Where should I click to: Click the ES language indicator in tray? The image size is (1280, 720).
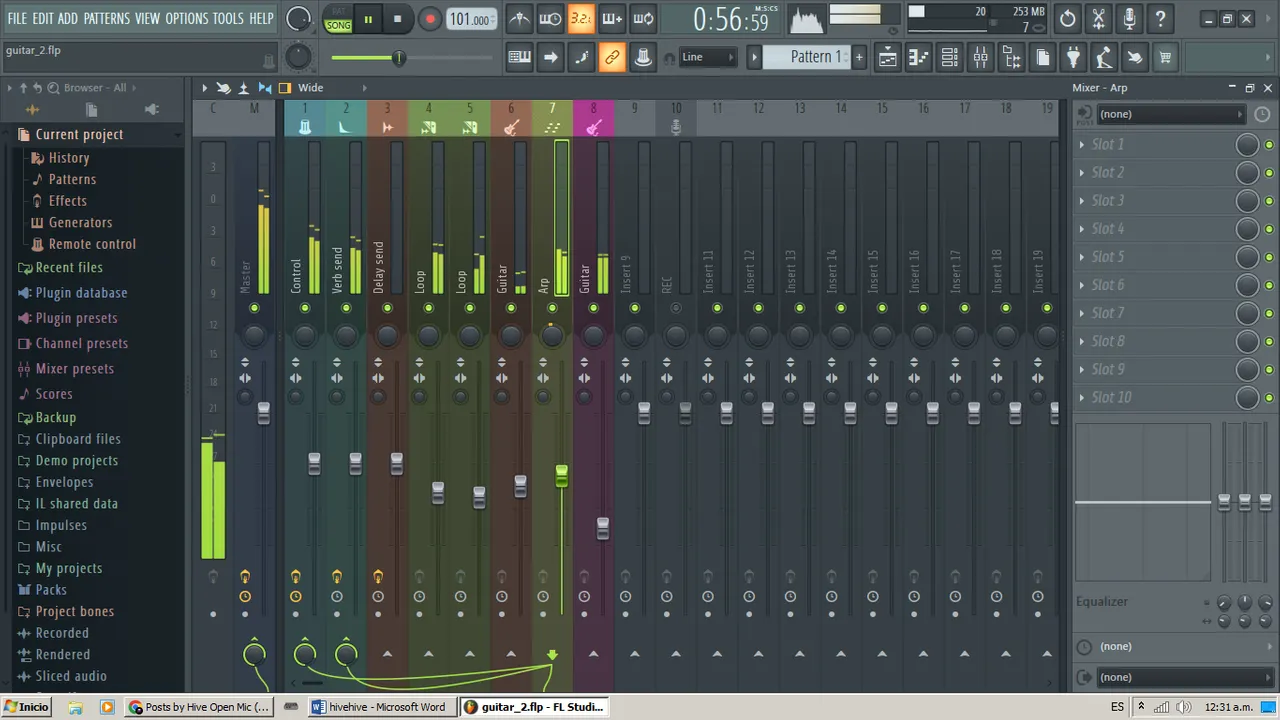(x=1117, y=707)
